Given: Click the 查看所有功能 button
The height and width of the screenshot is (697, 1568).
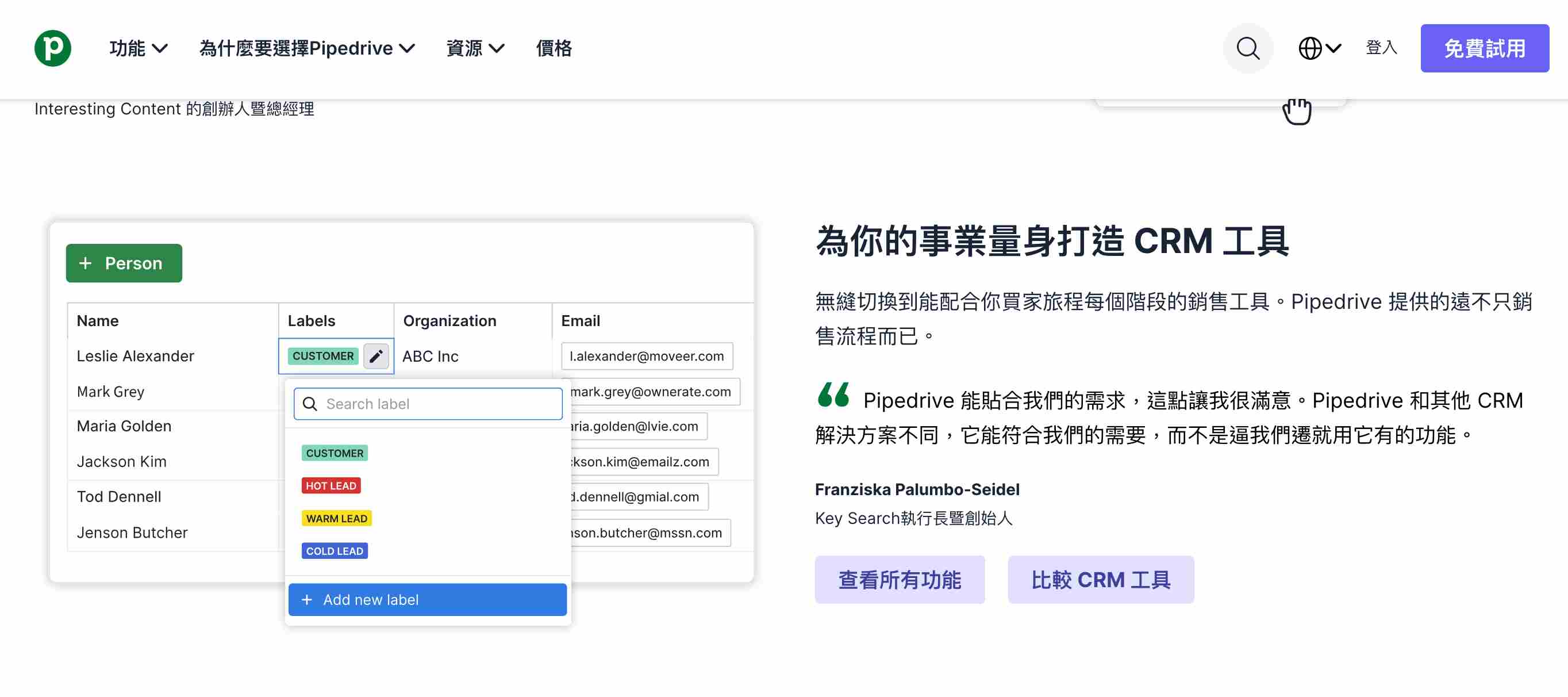Looking at the screenshot, I should point(900,580).
